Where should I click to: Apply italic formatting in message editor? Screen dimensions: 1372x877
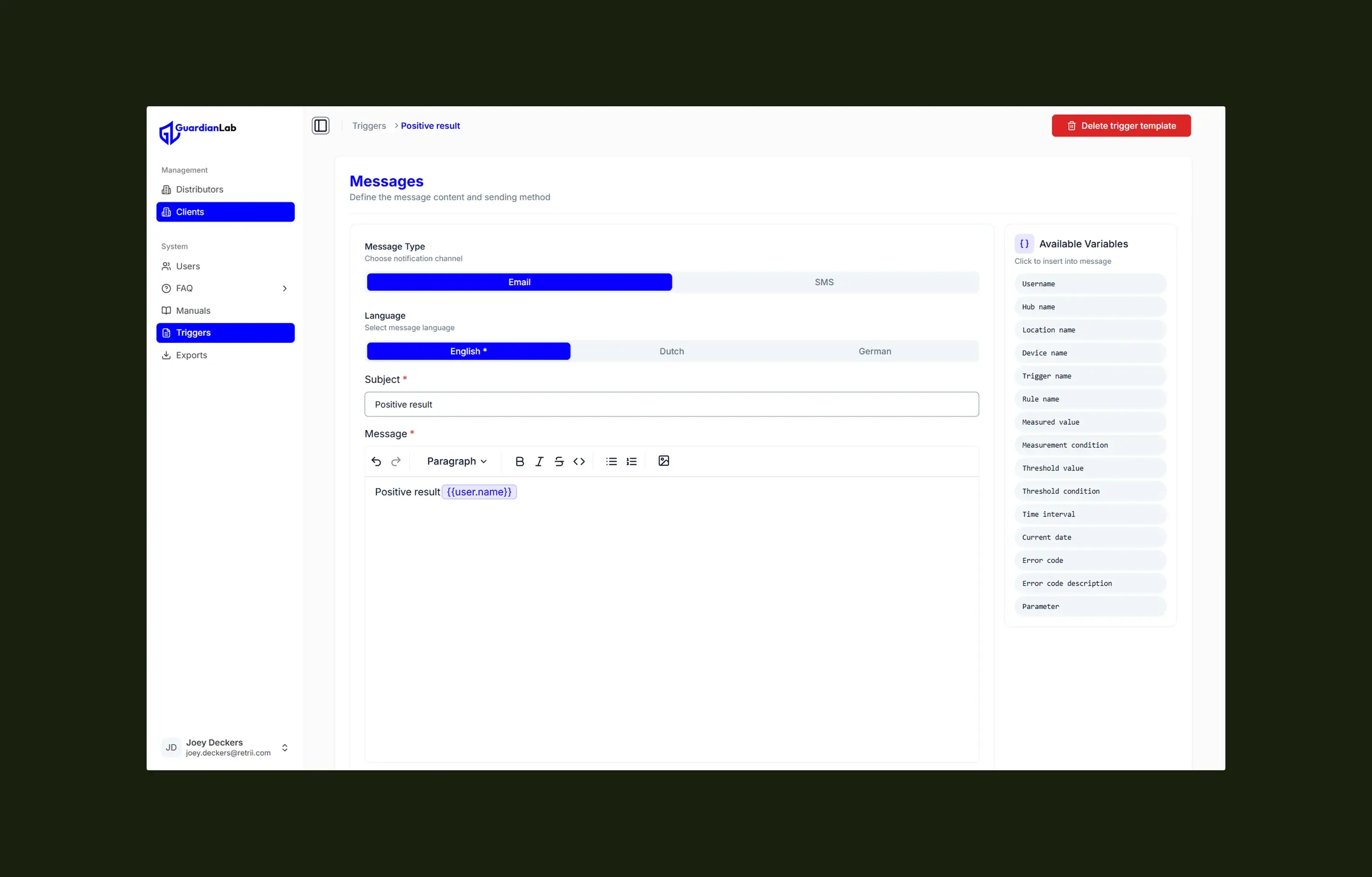(539, 461)
